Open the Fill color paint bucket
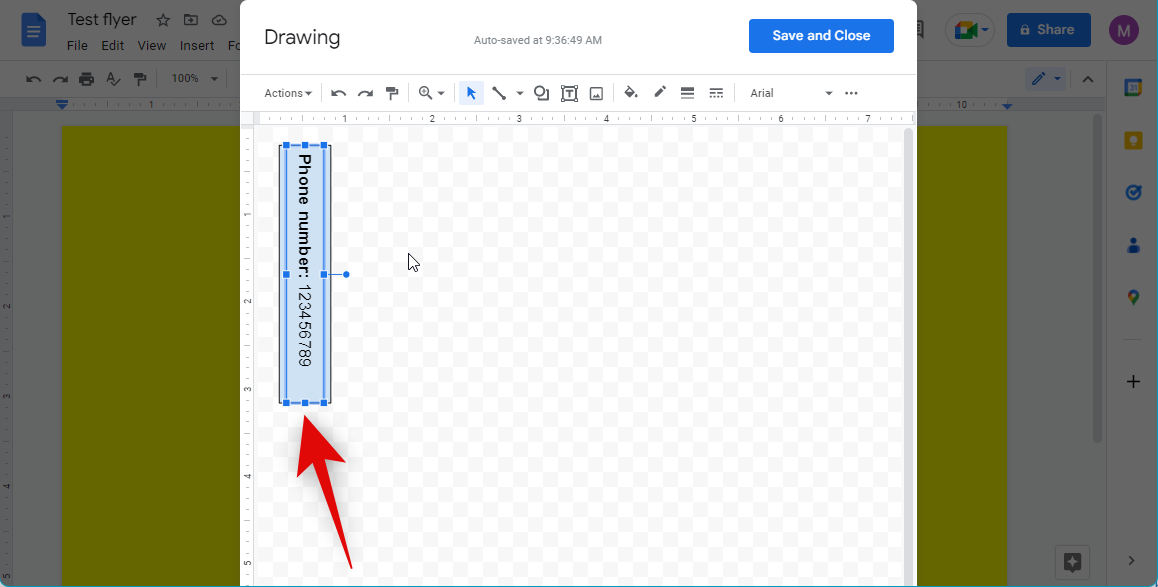 pos(631,93)
